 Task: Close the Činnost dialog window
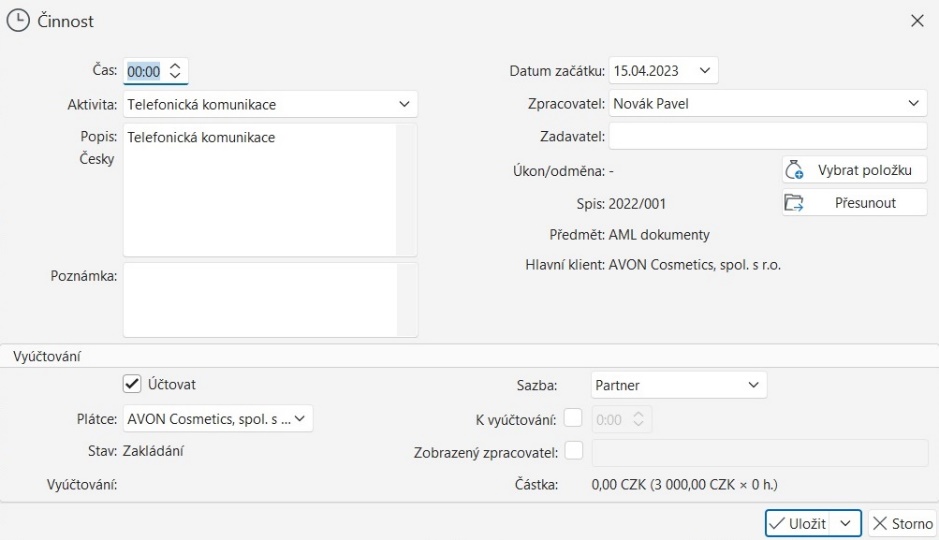(x=917, y=20)
